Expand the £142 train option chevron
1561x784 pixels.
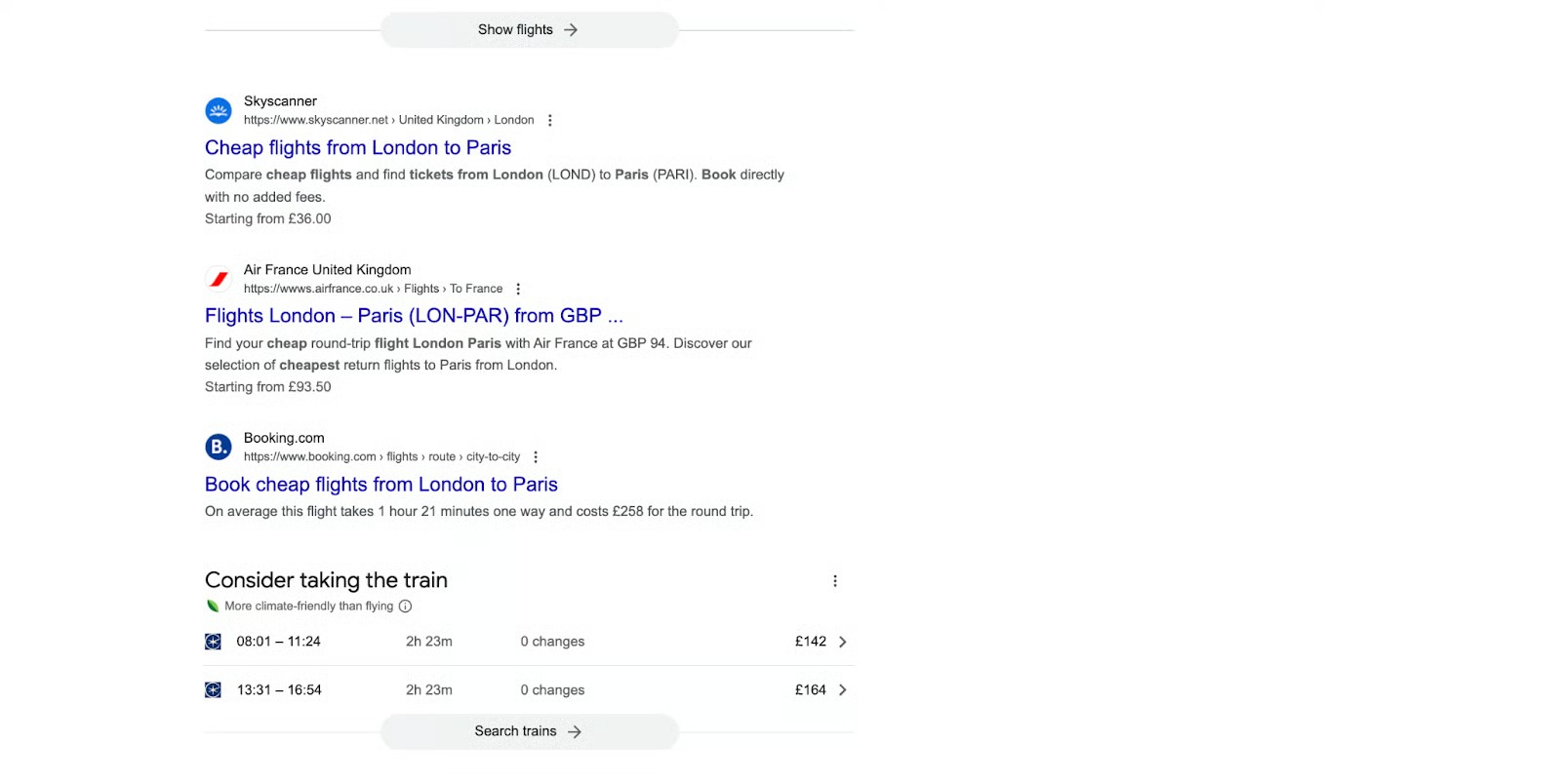tap(843, 642)
